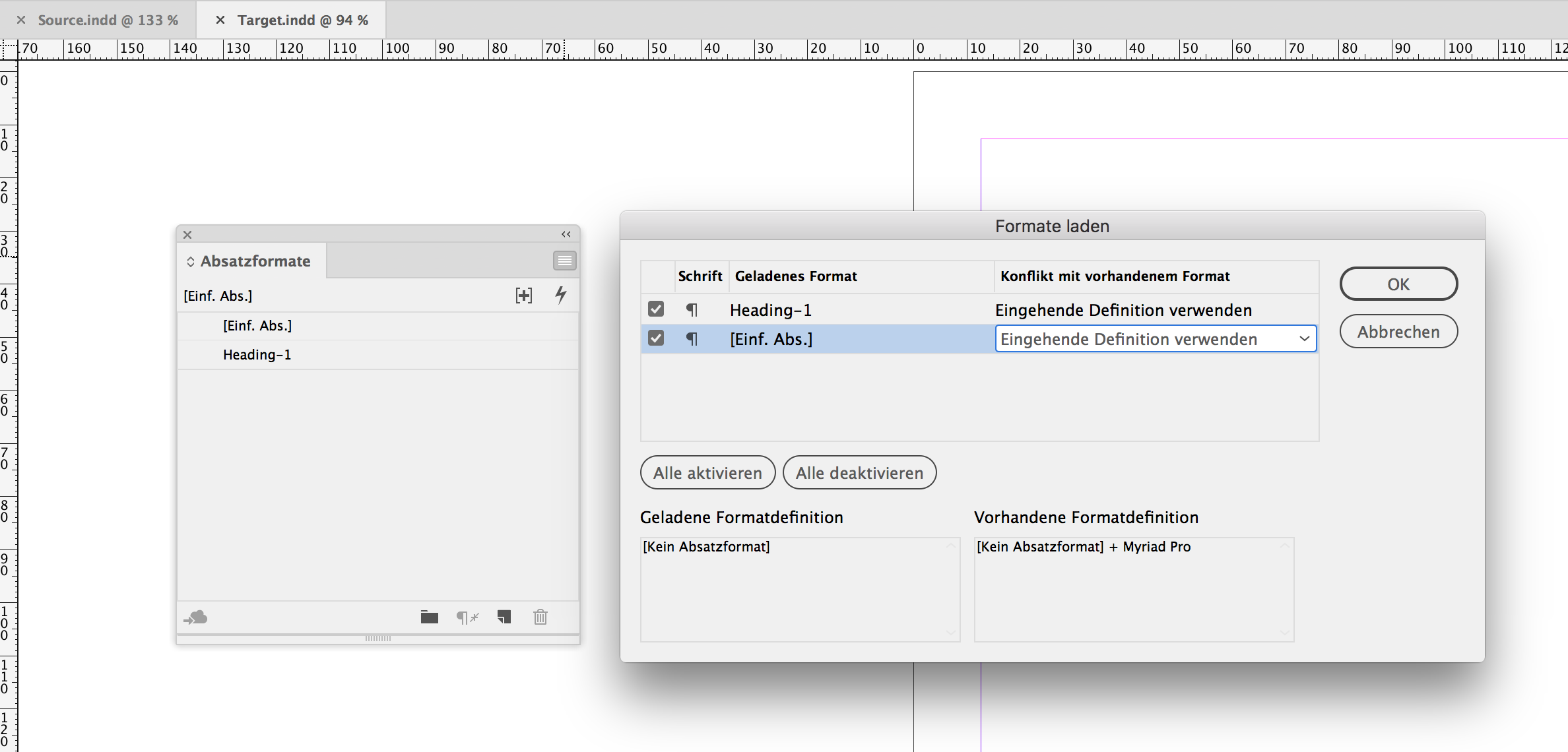Open the new style group folder icon

[430, 617]
